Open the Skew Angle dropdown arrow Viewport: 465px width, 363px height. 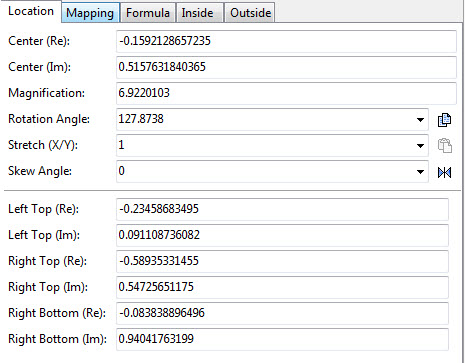[420, 172]
